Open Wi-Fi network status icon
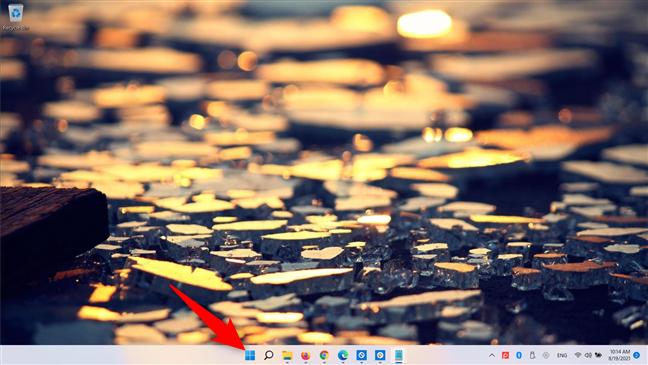Viewport: 648px width, 365px height. point(578,355)
